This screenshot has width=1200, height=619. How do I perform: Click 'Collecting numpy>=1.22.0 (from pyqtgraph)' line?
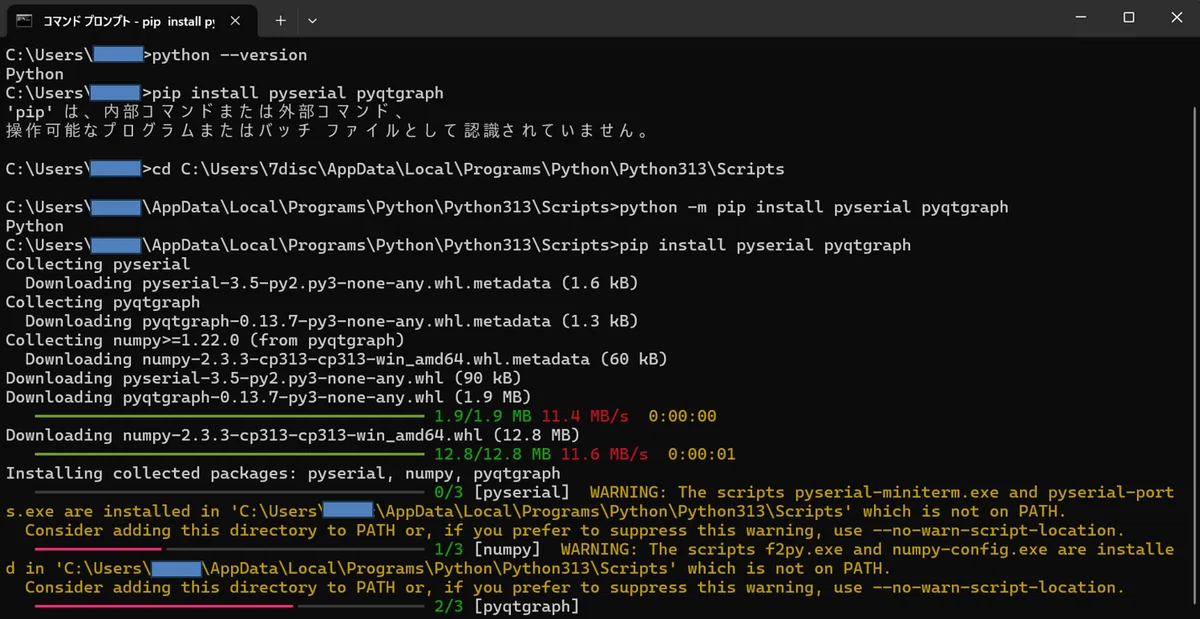point(205,340)
